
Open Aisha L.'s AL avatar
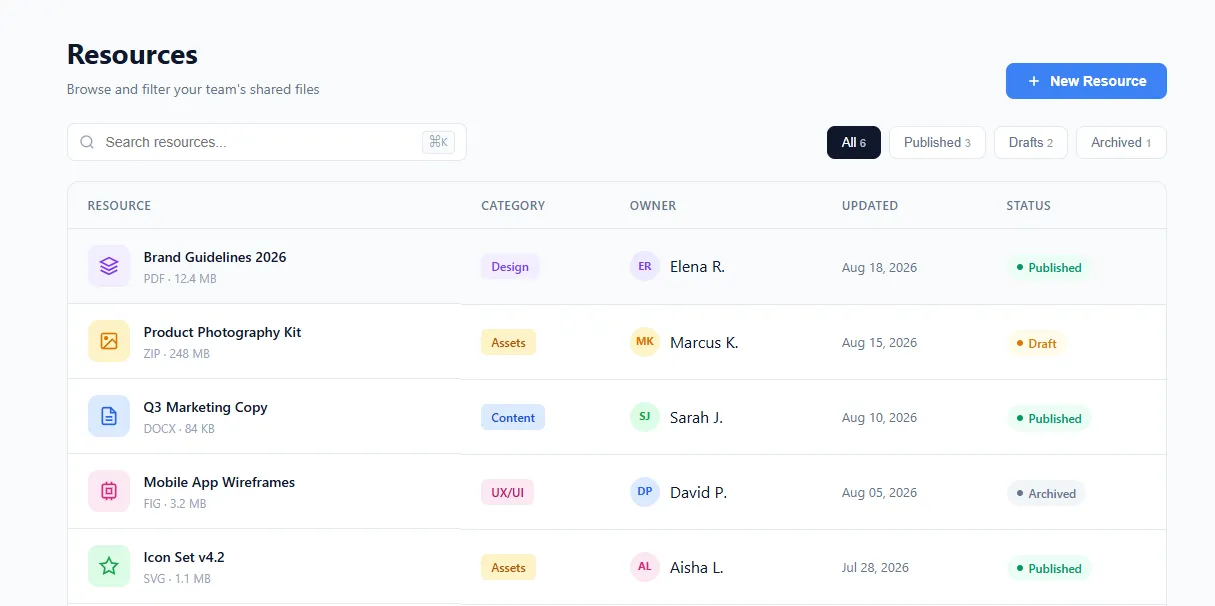(645, 567)
